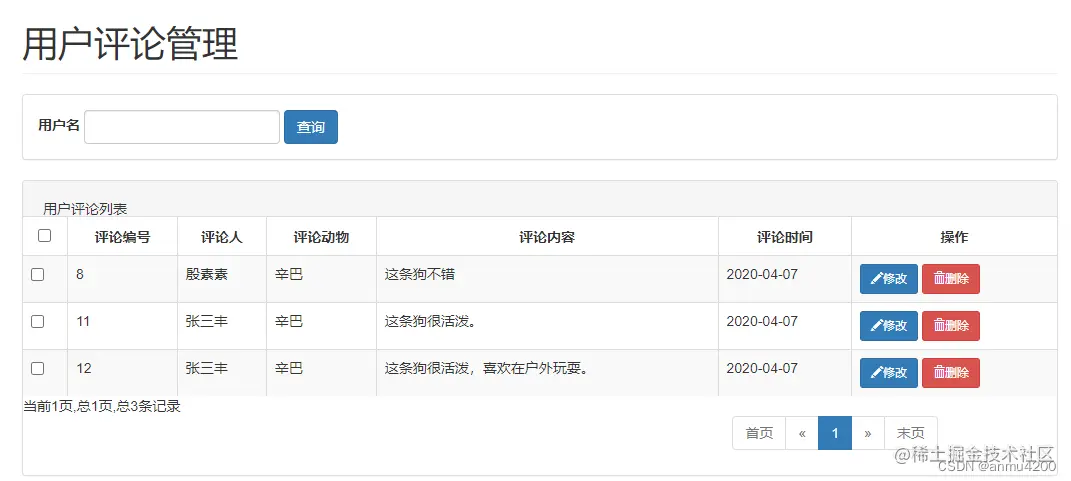Click date 2020-04-07 in row 11

pos(762,321)
